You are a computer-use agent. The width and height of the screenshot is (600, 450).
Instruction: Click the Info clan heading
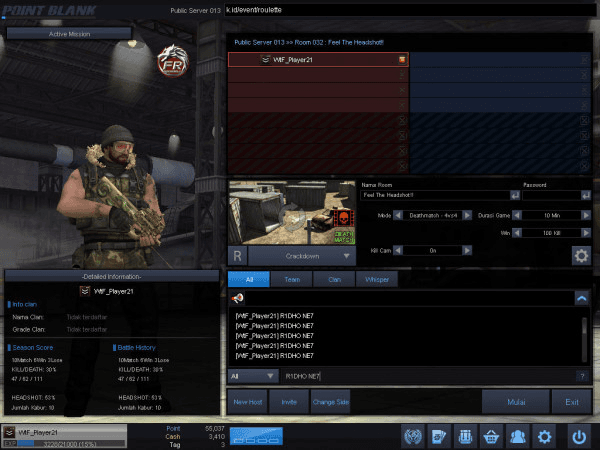tap(24, 304)
